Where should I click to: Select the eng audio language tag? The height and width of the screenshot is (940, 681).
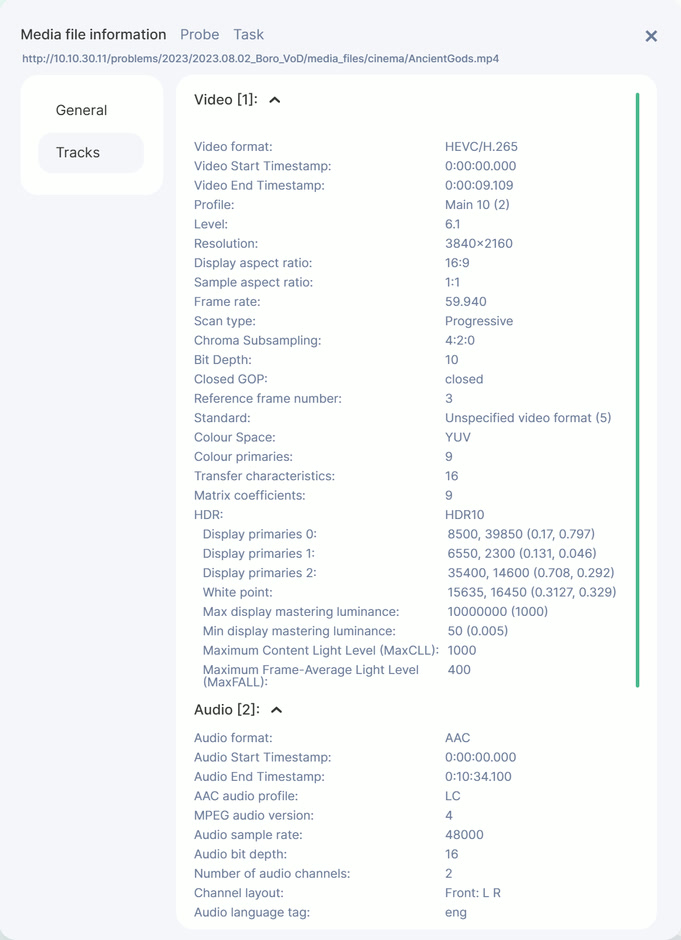[456, 912]
